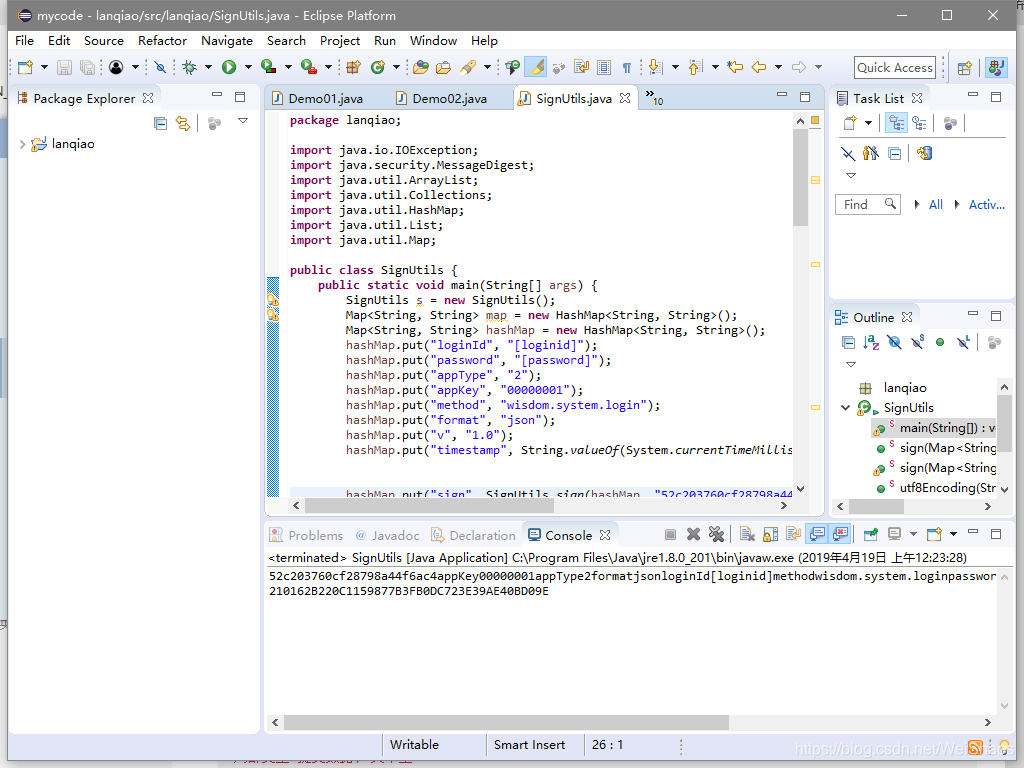1024x768 pixels.
Task: Click into the Quick Access field
Action: (895, 67)
